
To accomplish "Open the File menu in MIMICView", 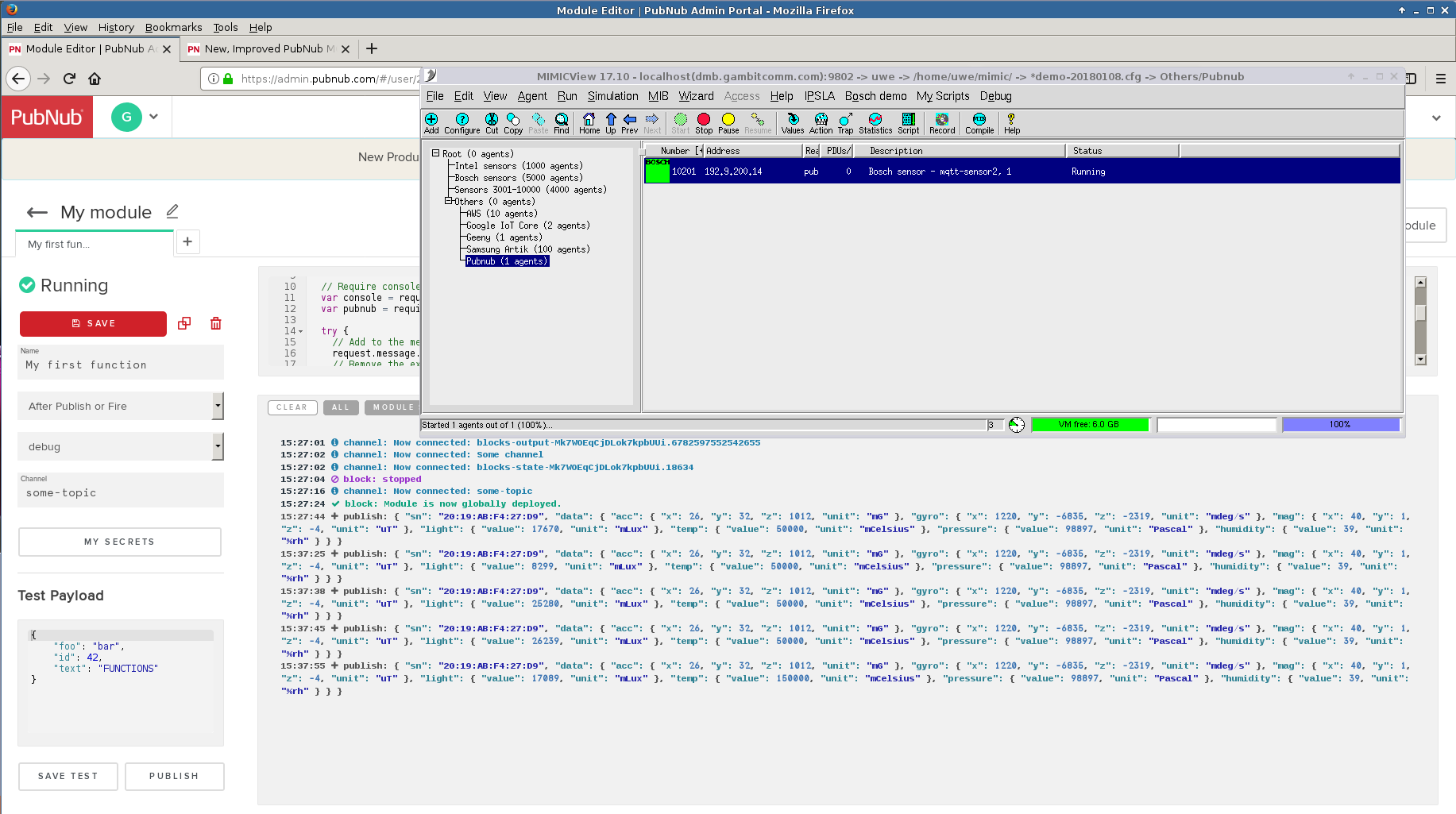I will click(434, 96).
